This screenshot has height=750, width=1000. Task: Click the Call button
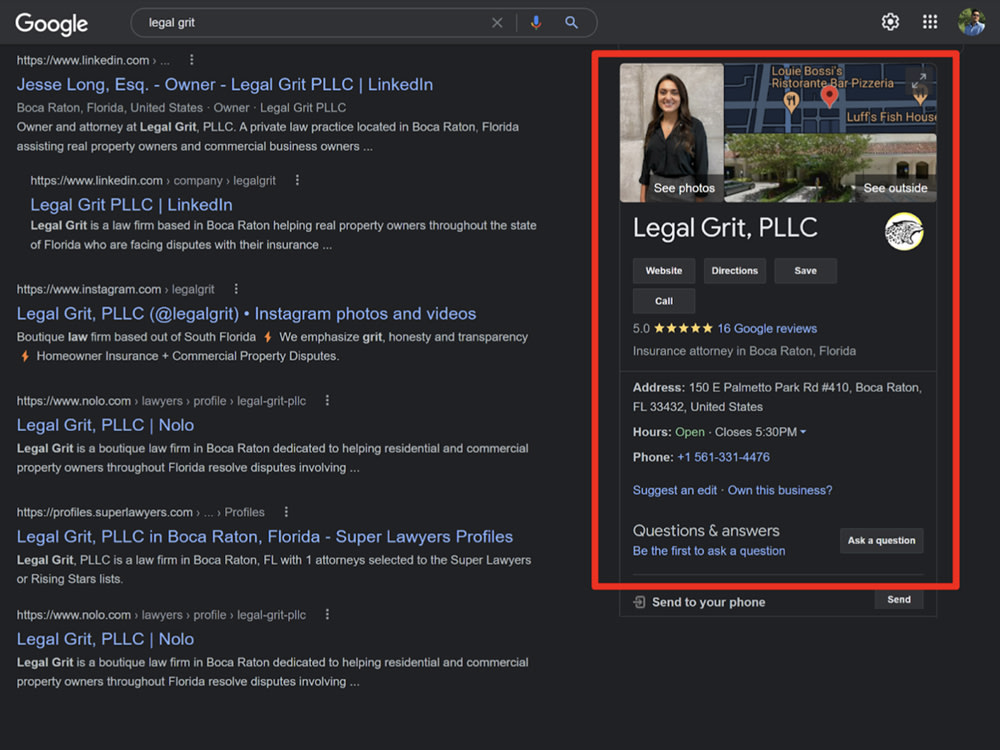[x=664, y=301]
